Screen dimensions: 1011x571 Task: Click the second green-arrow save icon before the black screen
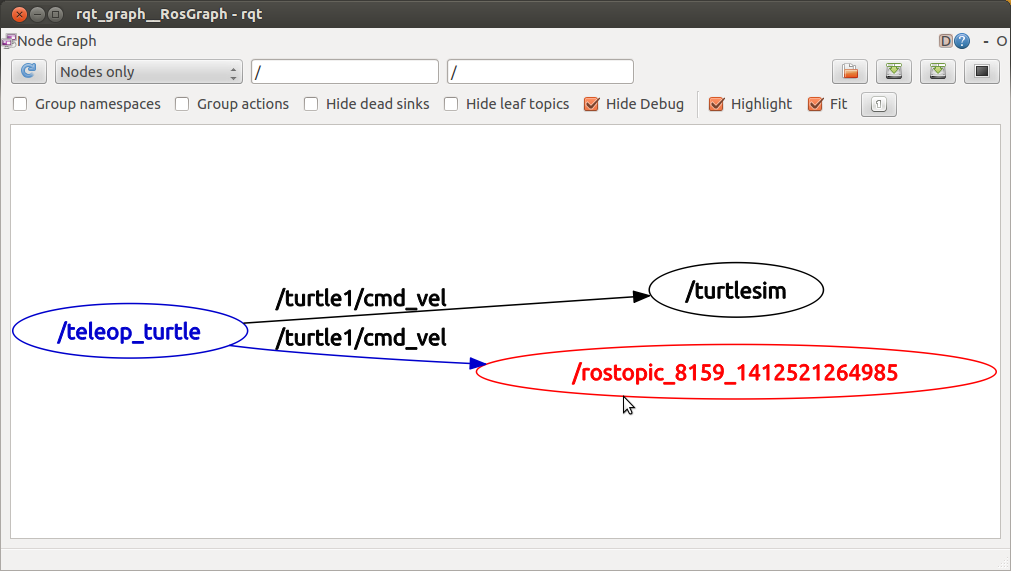pos(937,71)
